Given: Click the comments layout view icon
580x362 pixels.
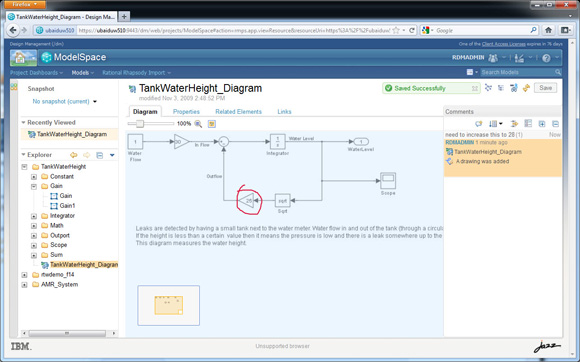Looking at the screenshot, I should [528, 124].
